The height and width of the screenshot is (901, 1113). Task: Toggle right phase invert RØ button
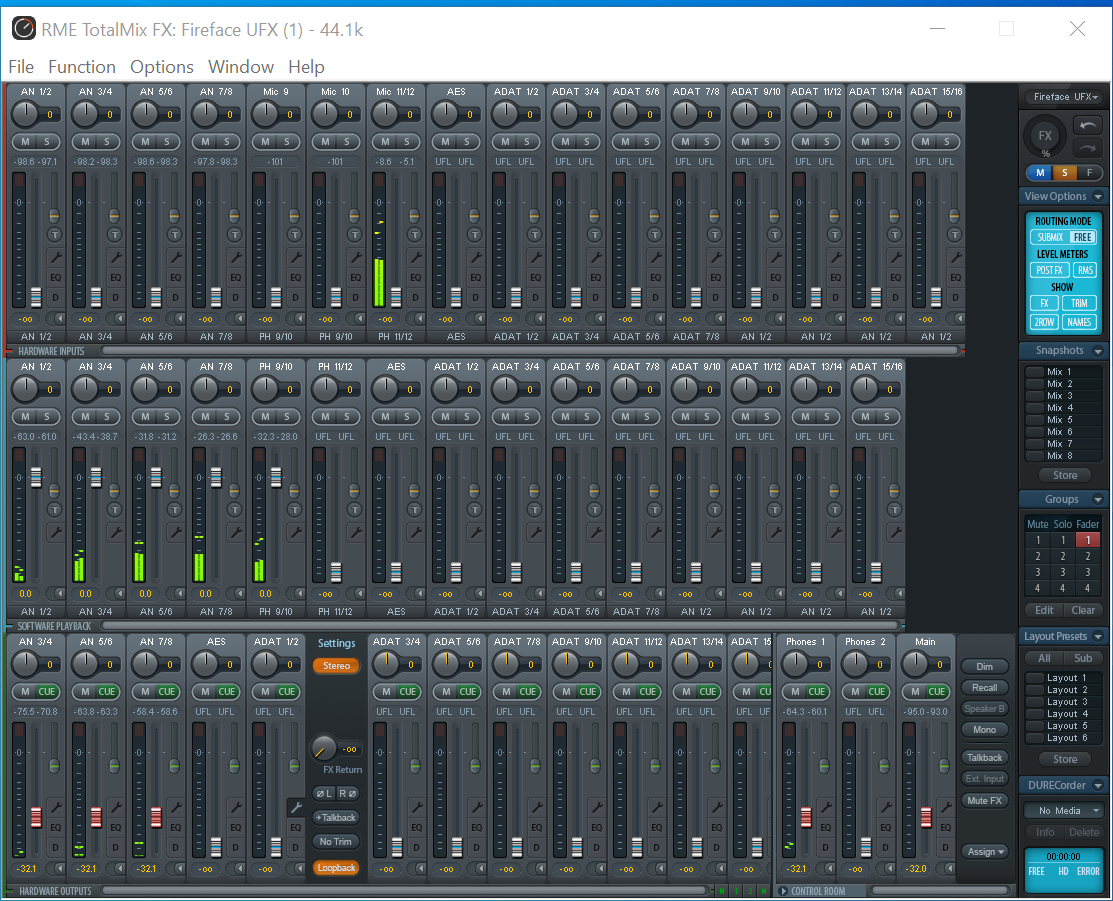pyautogui.click(x=347, y=793)
